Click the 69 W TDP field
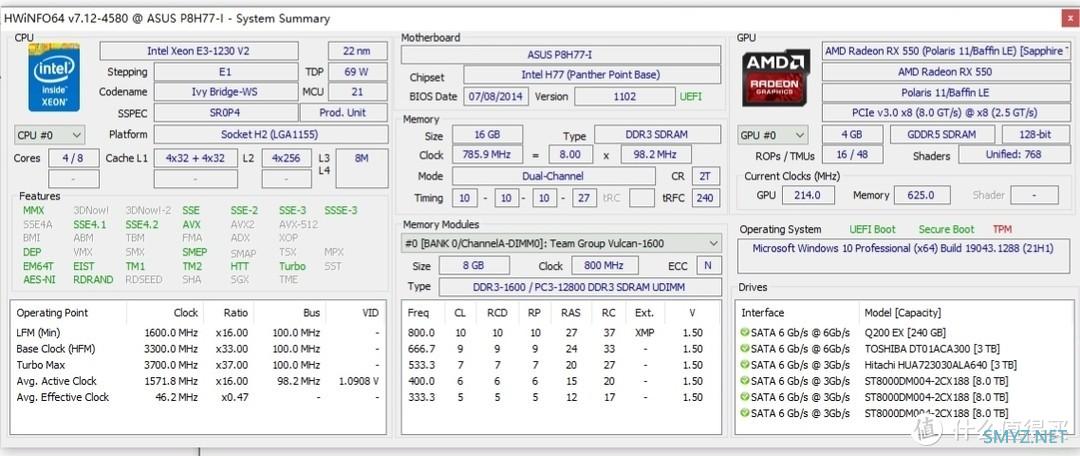 357,72
